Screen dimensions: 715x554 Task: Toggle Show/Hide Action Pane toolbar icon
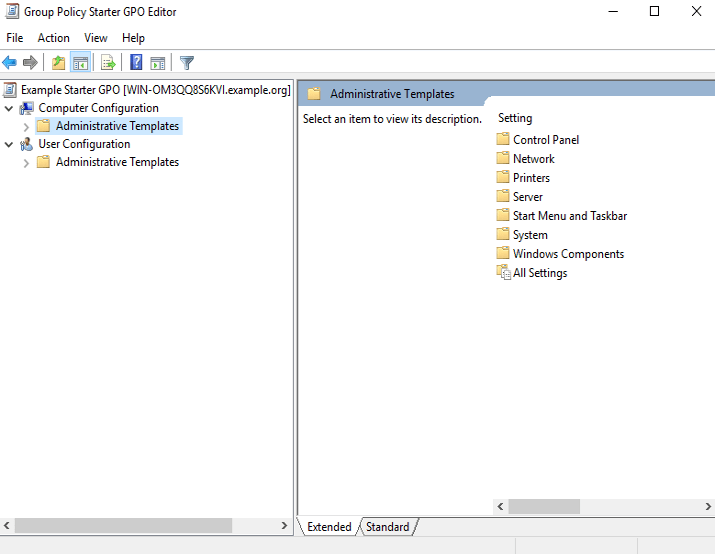158,62
